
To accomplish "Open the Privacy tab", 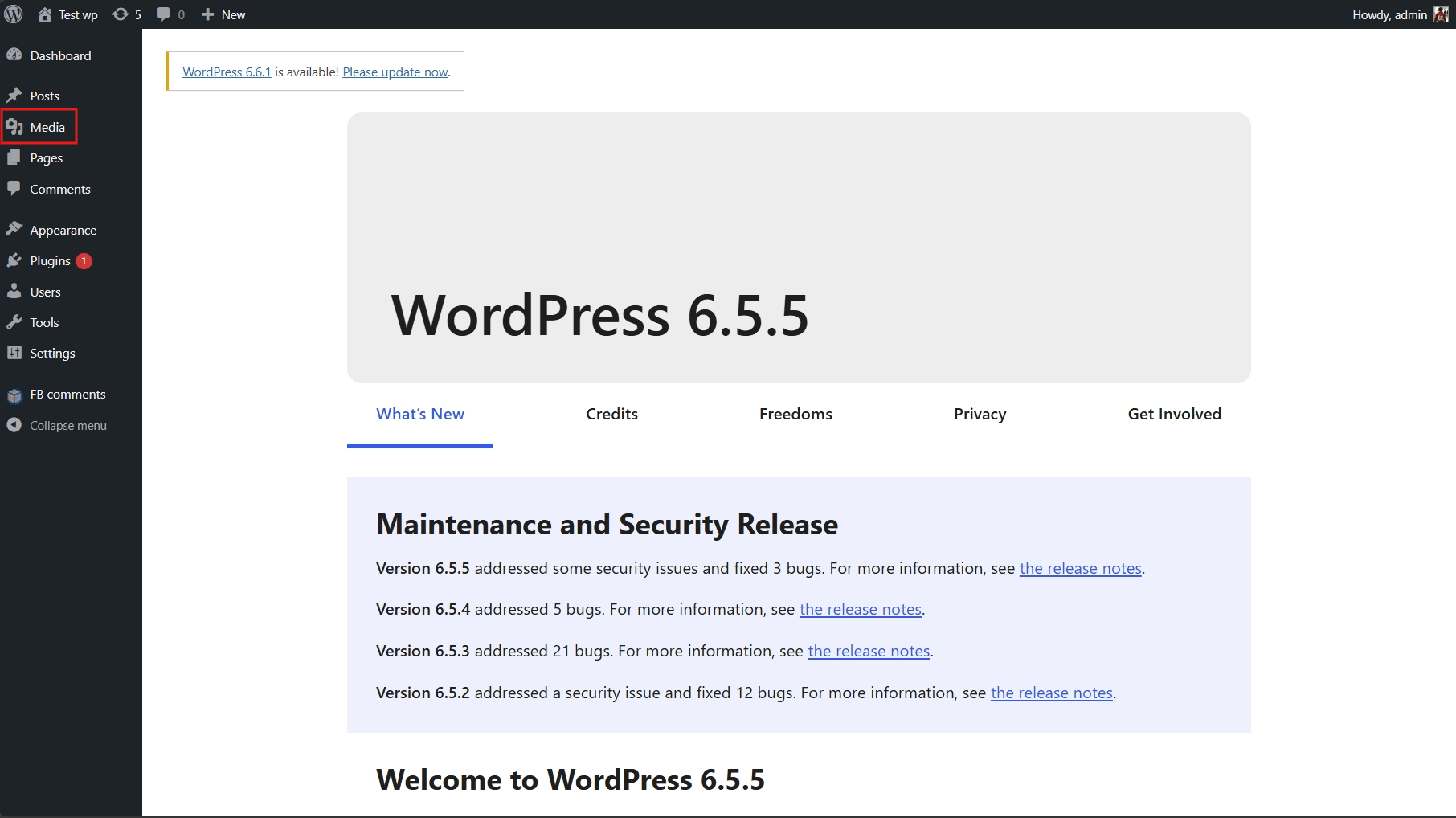I will [979, 414].
